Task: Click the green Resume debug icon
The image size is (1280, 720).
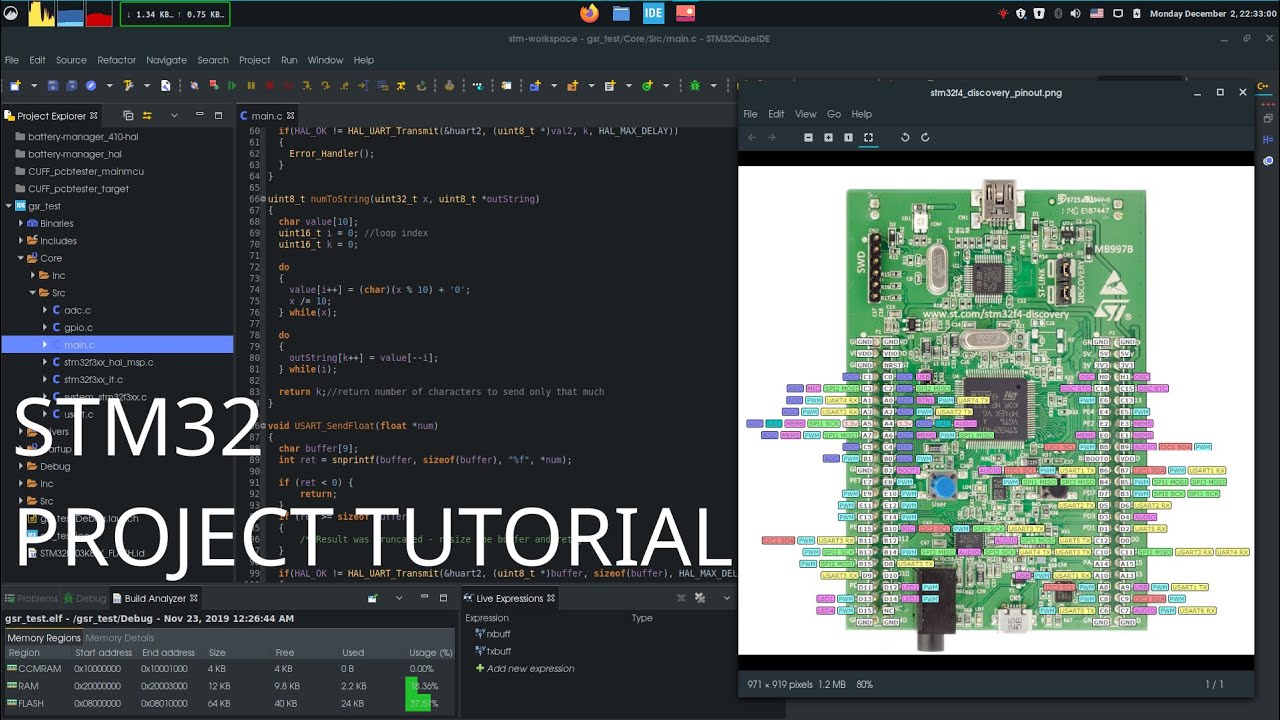Action: tap(232, 86)
